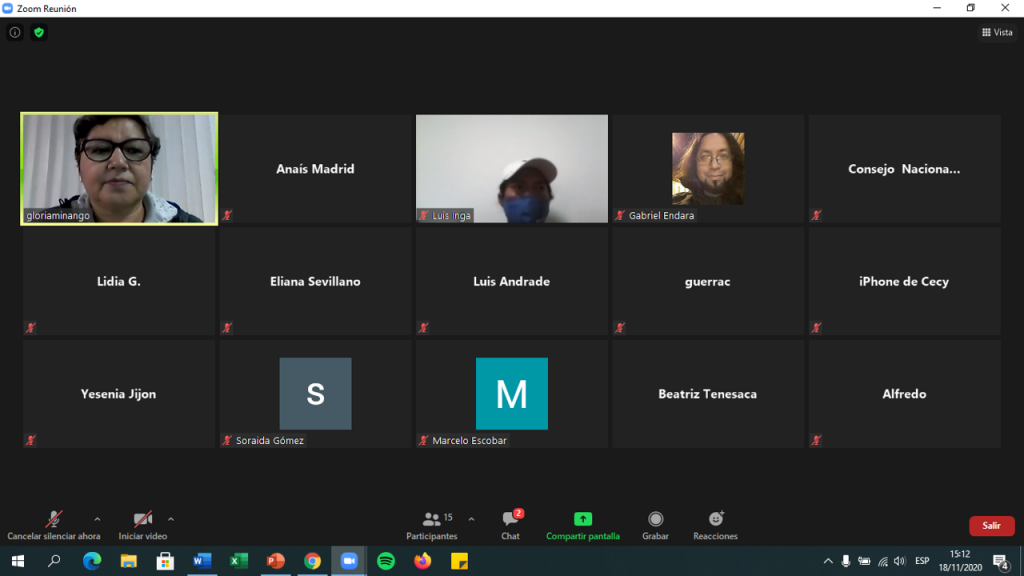Click Compartir pantalla to share screen
Image resolution: width=1024 pixels, height=576 pixels.
coord(582,524)
